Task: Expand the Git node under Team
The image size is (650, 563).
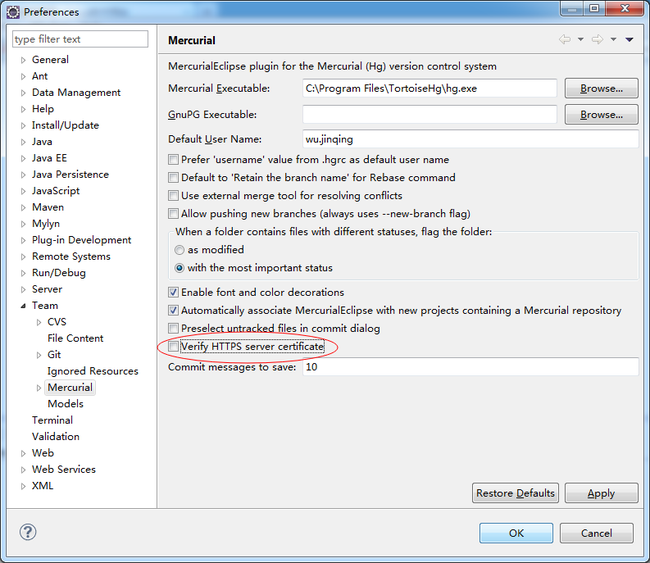Action: click(x=39, y=355)
